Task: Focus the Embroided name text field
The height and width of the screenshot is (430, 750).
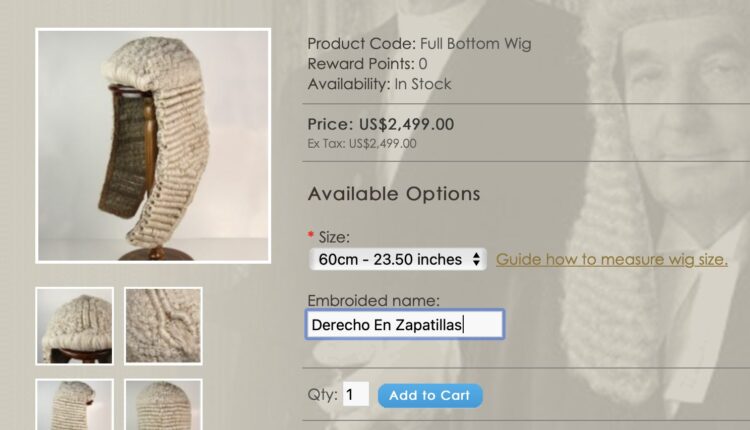Action: (405, 325)
